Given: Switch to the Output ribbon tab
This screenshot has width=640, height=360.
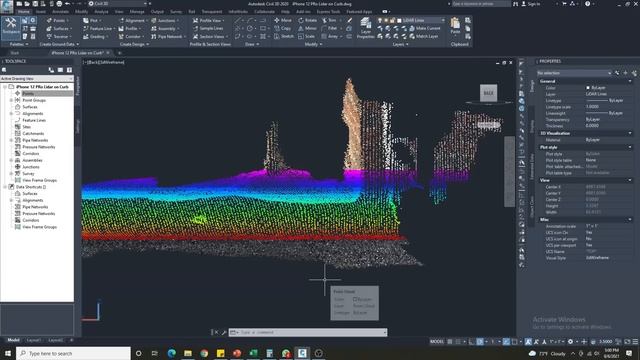Looking at the screenshot, I should (157, 12).
